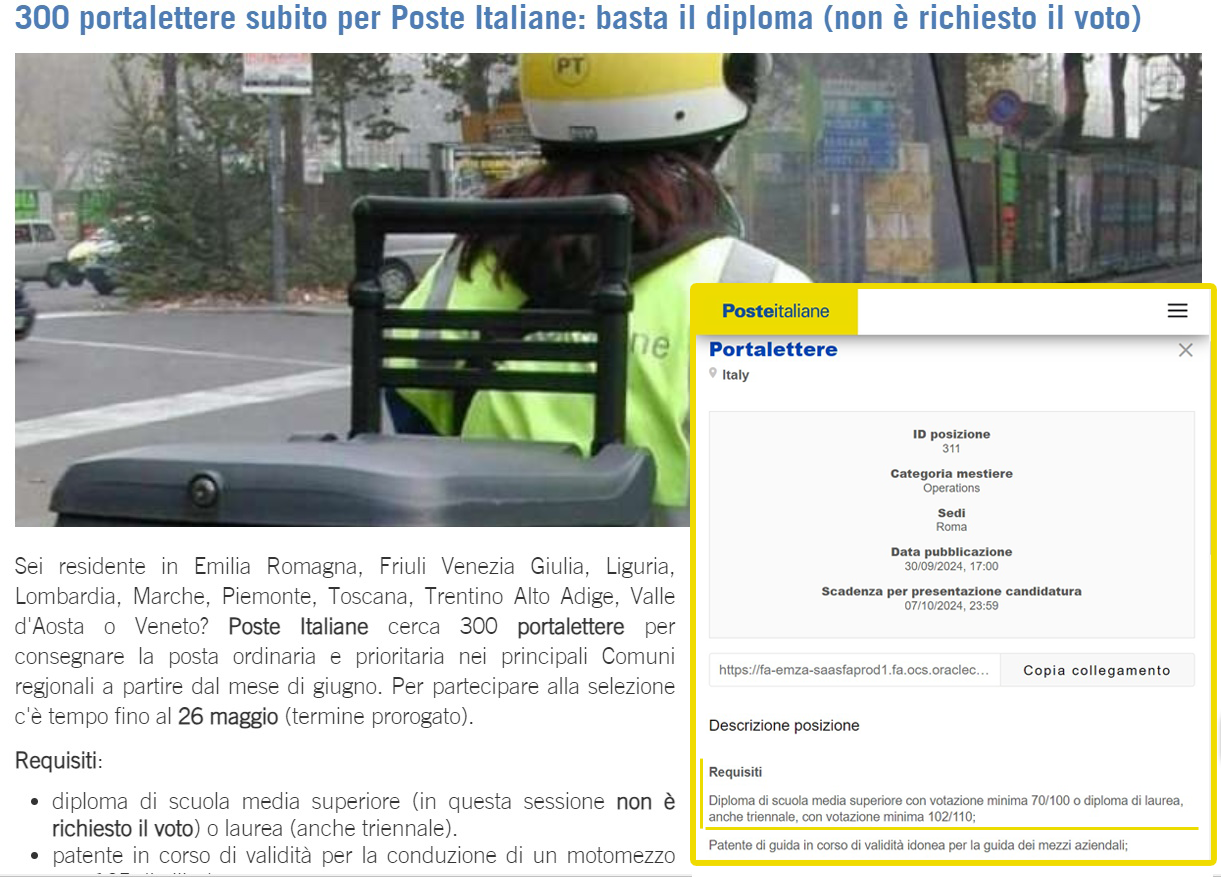Click the bold Poste Italiane text in article
This screenshot has width=1221, height=877.
tap(298, 627)
